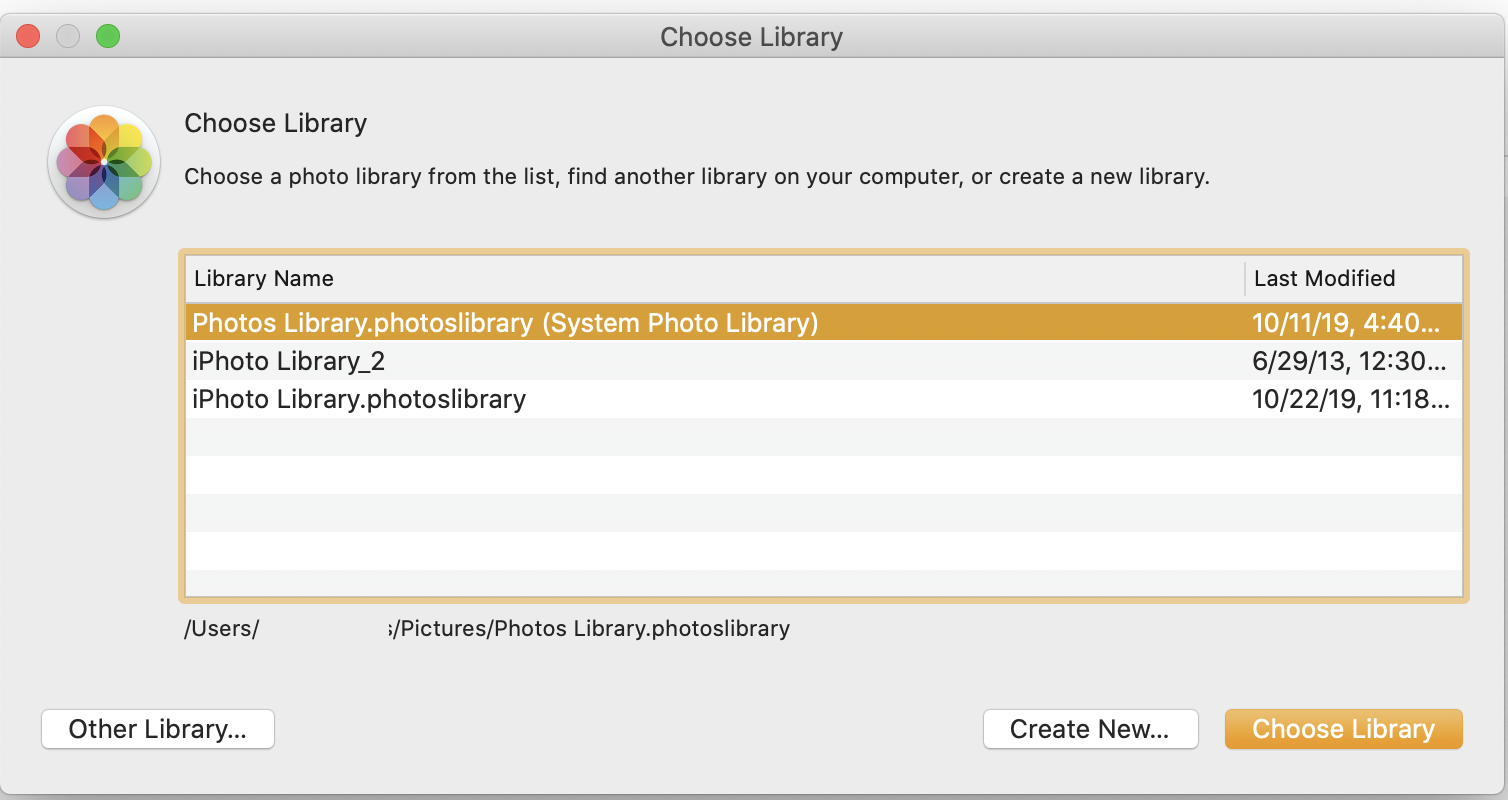This screenshot has width=1508, height=800.
Task: Click the dialog description sentence
Action: click(x=697, y=178)
